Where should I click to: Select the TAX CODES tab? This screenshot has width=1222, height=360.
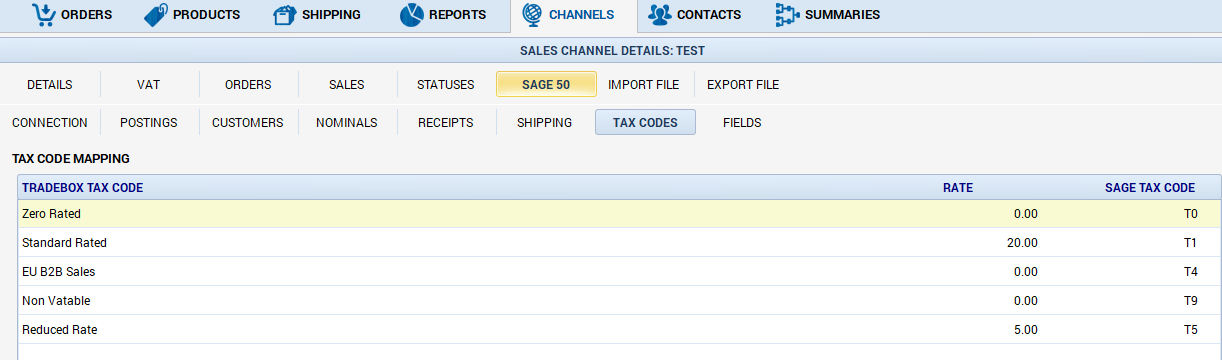click(x=645, y=123)
